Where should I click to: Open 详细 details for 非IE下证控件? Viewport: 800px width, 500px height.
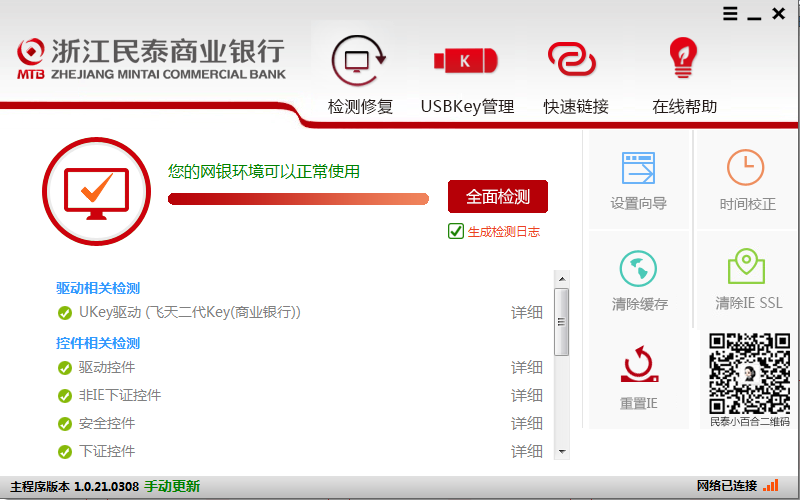[x=527, y=395]
